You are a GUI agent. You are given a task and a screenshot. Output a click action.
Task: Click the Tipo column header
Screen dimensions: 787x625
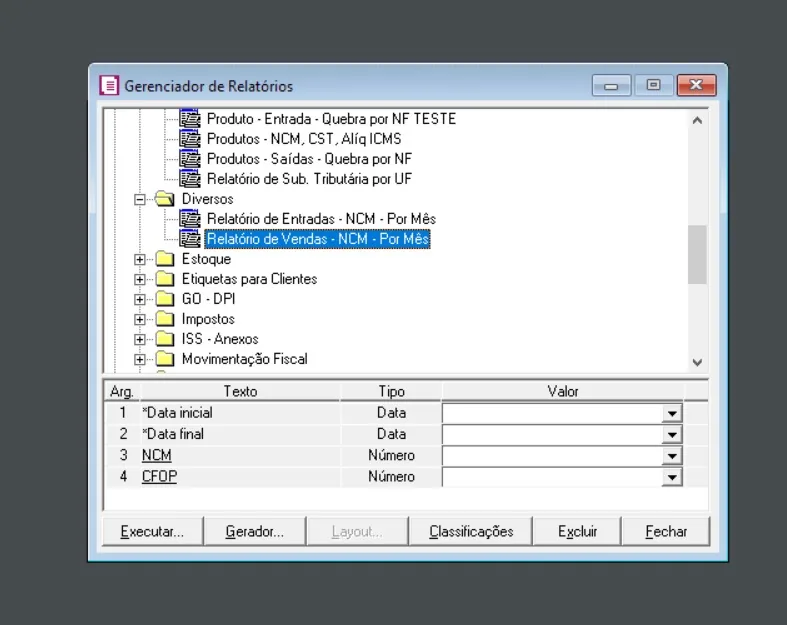pos(391,391)
